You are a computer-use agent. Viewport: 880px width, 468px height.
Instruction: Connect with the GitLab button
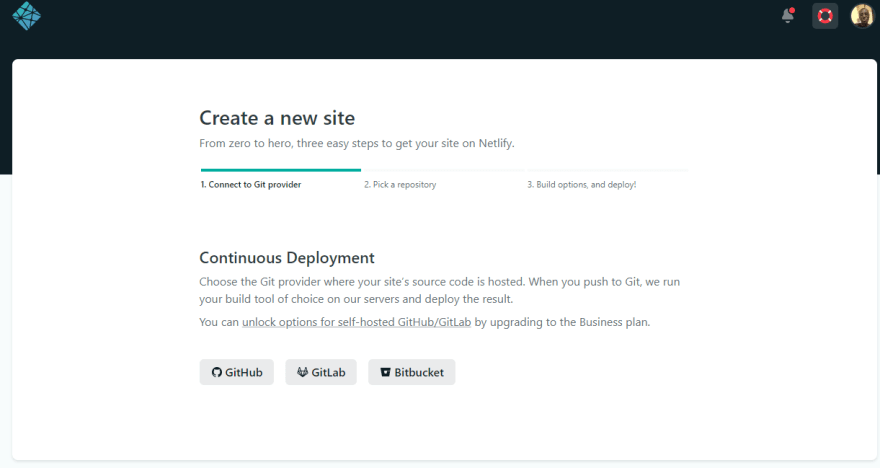tap(321, 372)
